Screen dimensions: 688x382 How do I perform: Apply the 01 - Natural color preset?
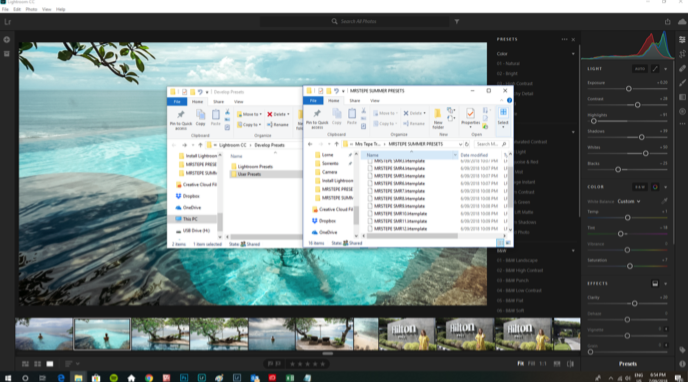click(509, 64)
